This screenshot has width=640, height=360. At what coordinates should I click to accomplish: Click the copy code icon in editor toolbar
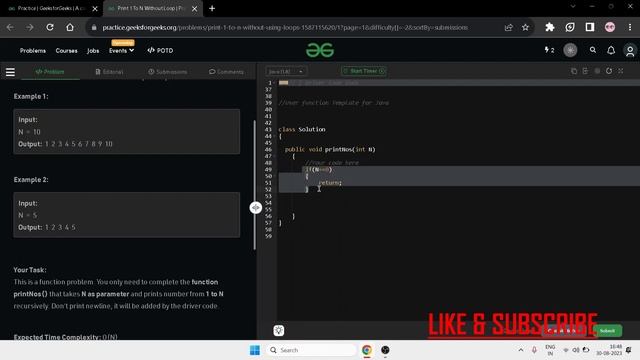point(574,71)
